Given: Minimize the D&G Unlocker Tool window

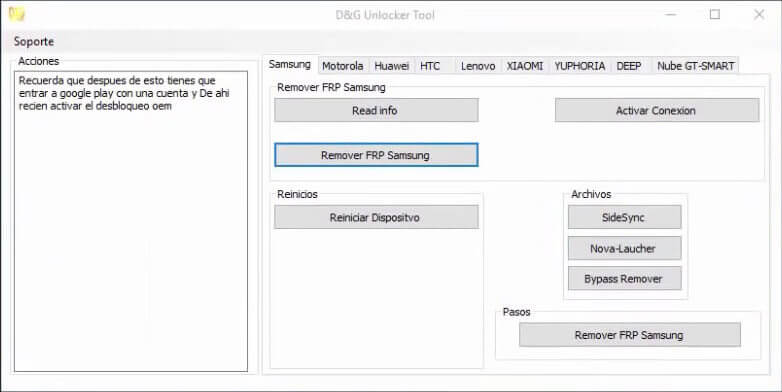Looking at the screenshot, I should point(671,14).
